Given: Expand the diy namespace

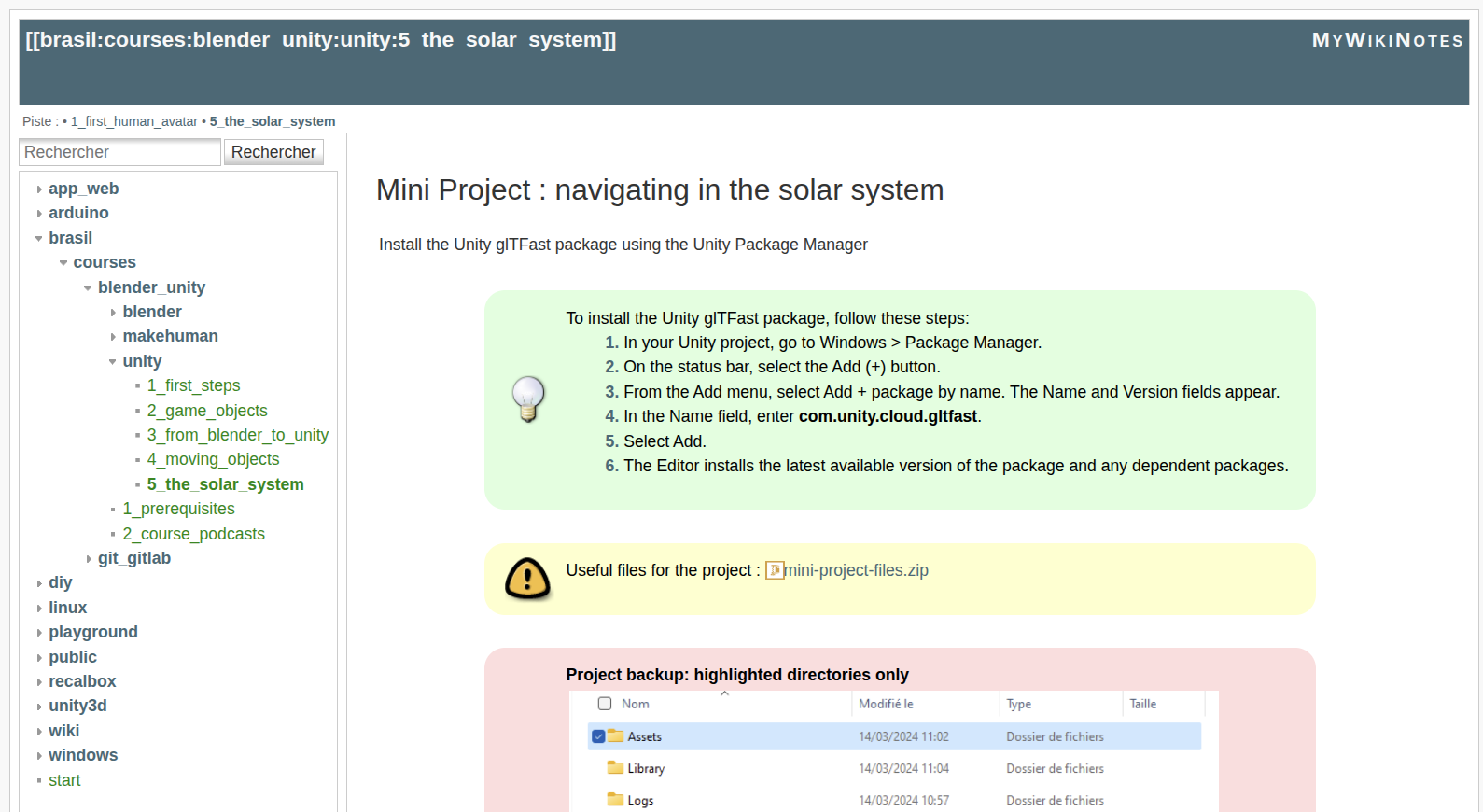Looking at the screenshot, I should tap(60, 582).
